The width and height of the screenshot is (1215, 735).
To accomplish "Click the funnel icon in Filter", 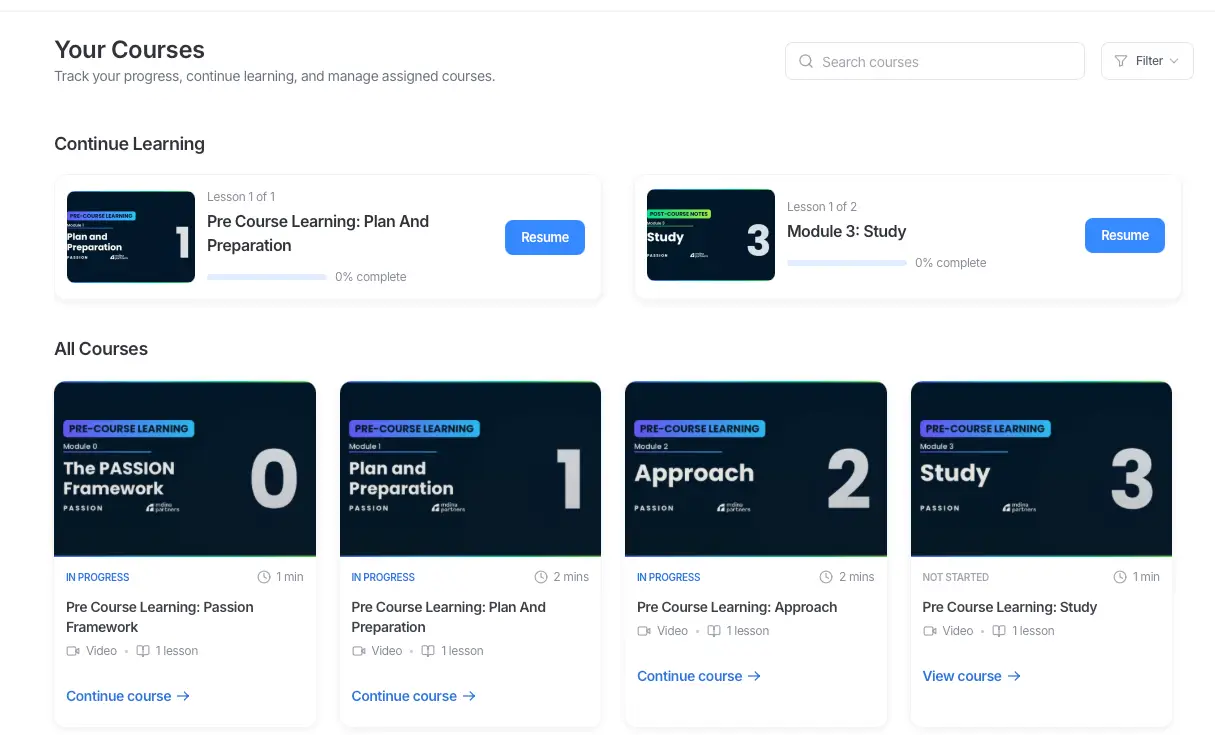I will point(1121,61).
